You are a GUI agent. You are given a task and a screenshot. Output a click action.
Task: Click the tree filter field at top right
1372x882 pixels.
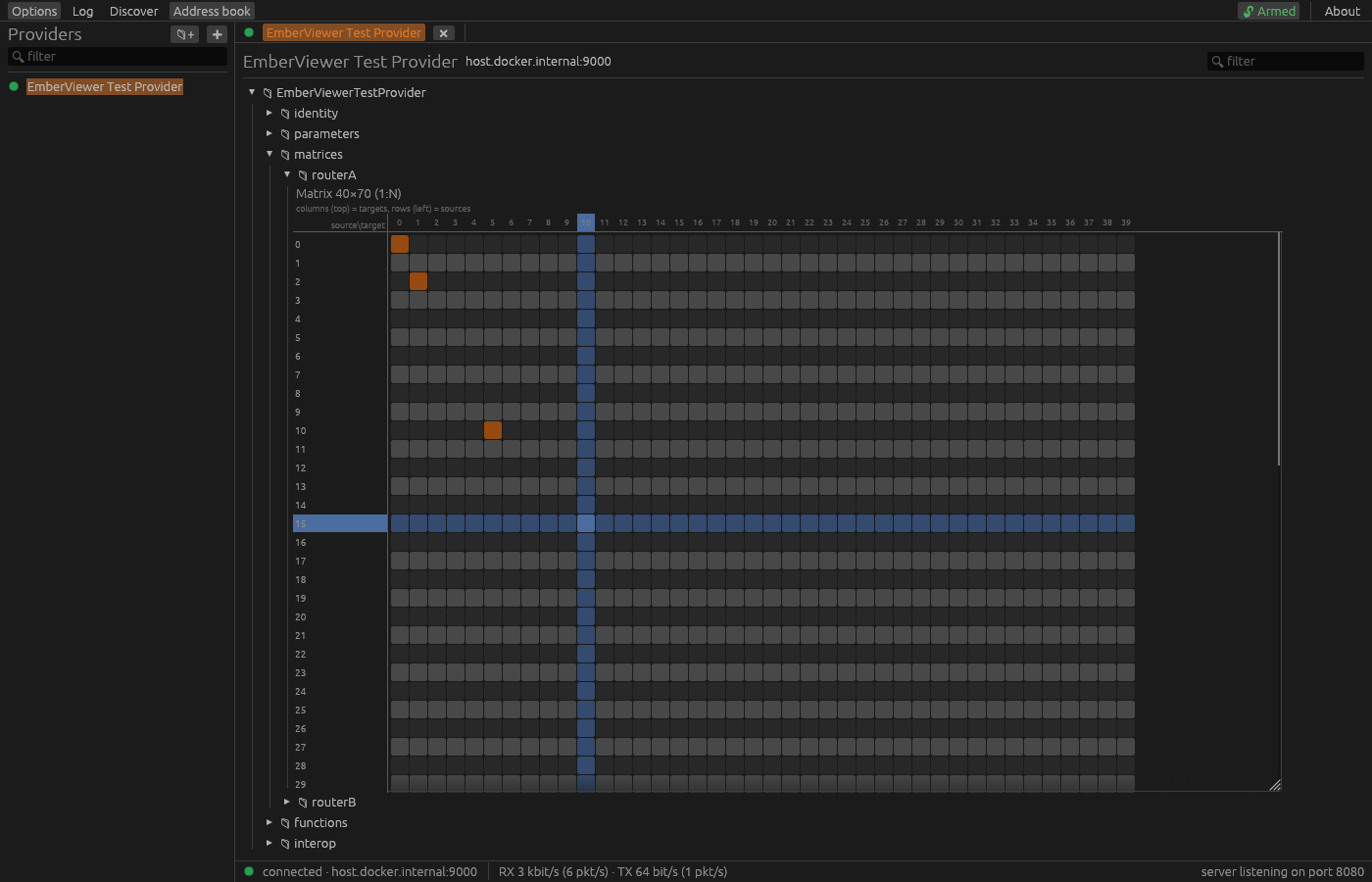[x=1286, y=62]
